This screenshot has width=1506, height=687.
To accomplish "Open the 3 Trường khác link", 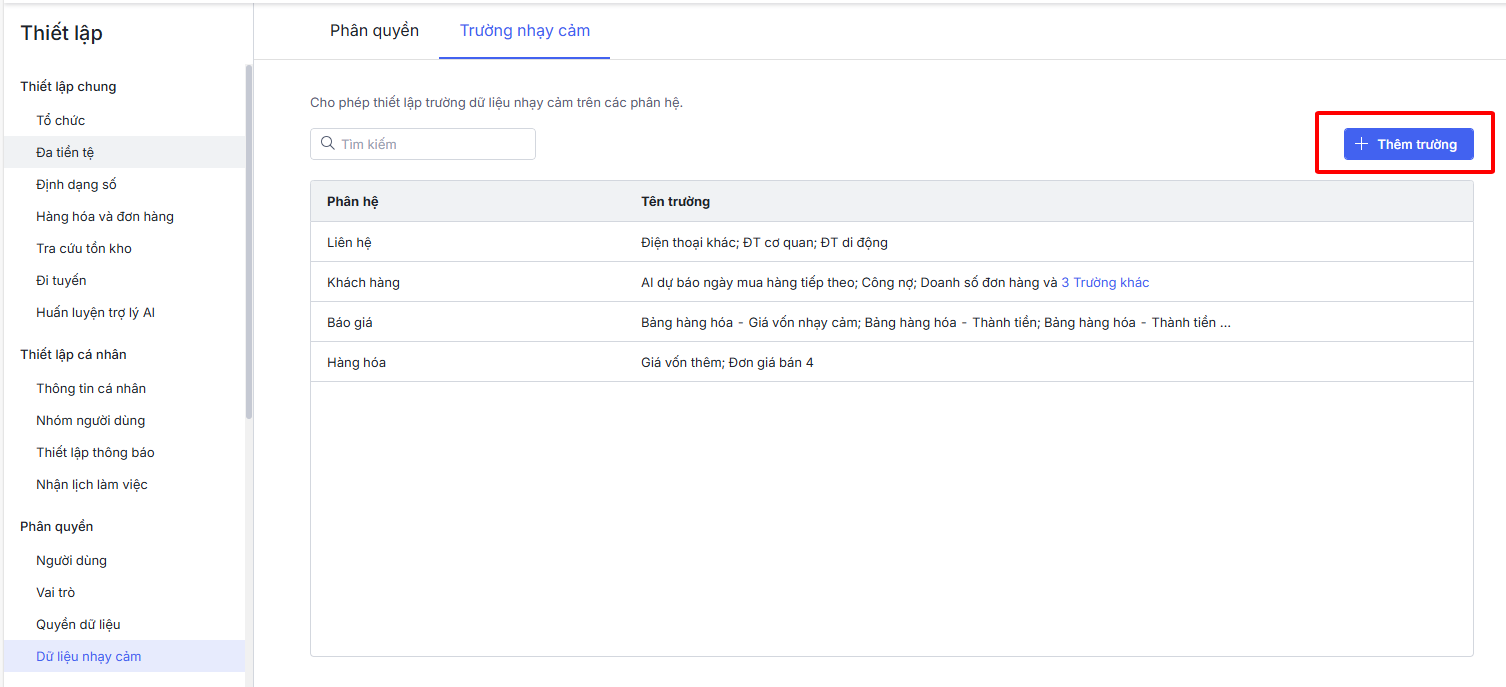I will click(1105, 283).
